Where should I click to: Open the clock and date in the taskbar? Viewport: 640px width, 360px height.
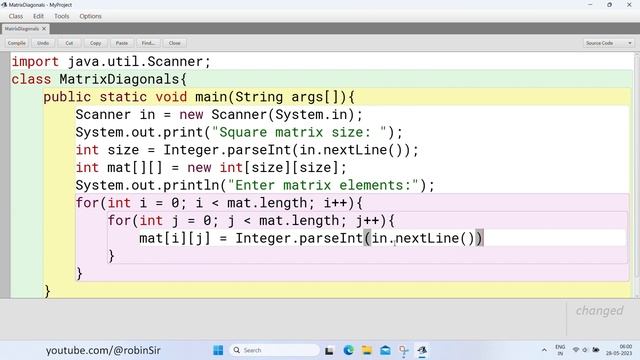coord(619,350)
